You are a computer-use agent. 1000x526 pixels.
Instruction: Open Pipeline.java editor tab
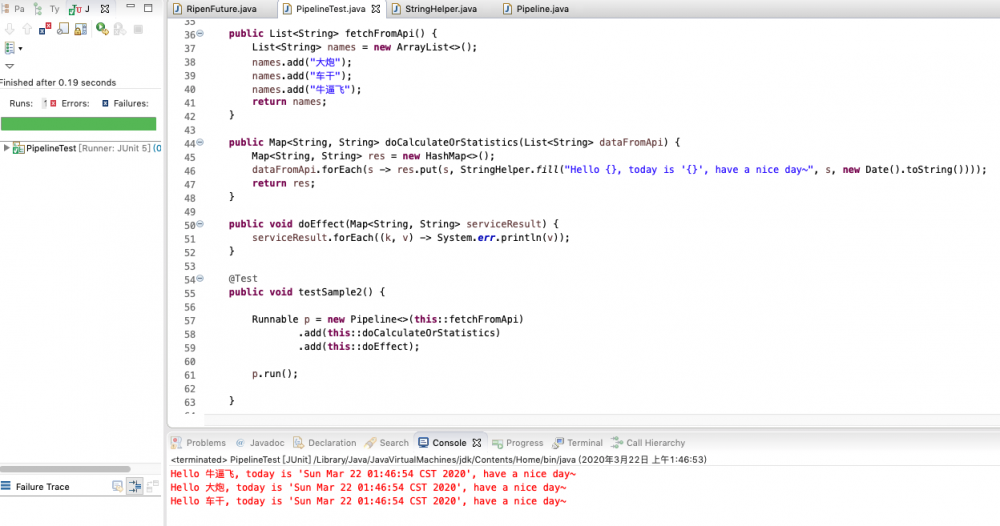(536, 9)
